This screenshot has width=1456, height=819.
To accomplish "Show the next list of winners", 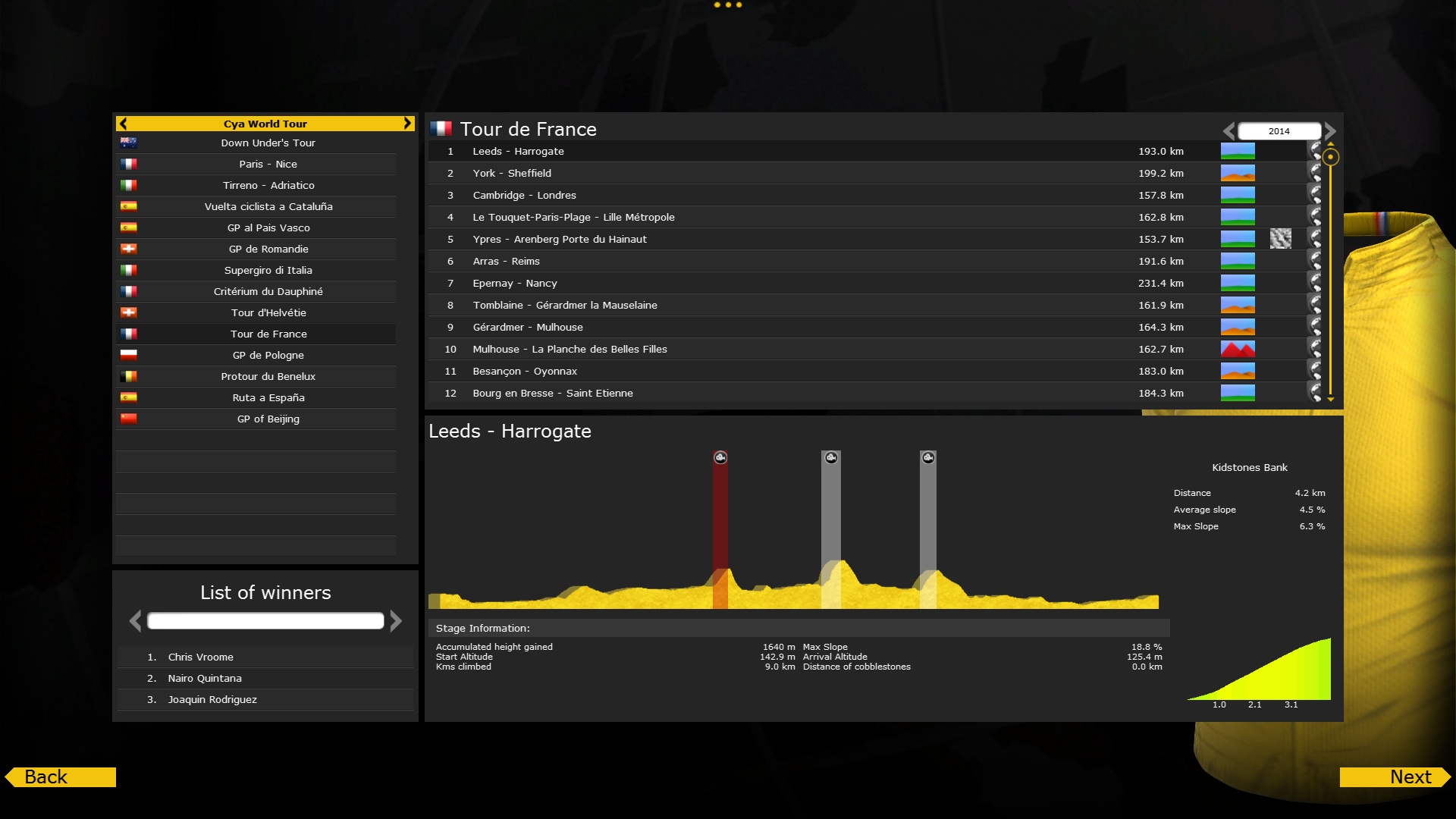I will (x=396, y=621).
